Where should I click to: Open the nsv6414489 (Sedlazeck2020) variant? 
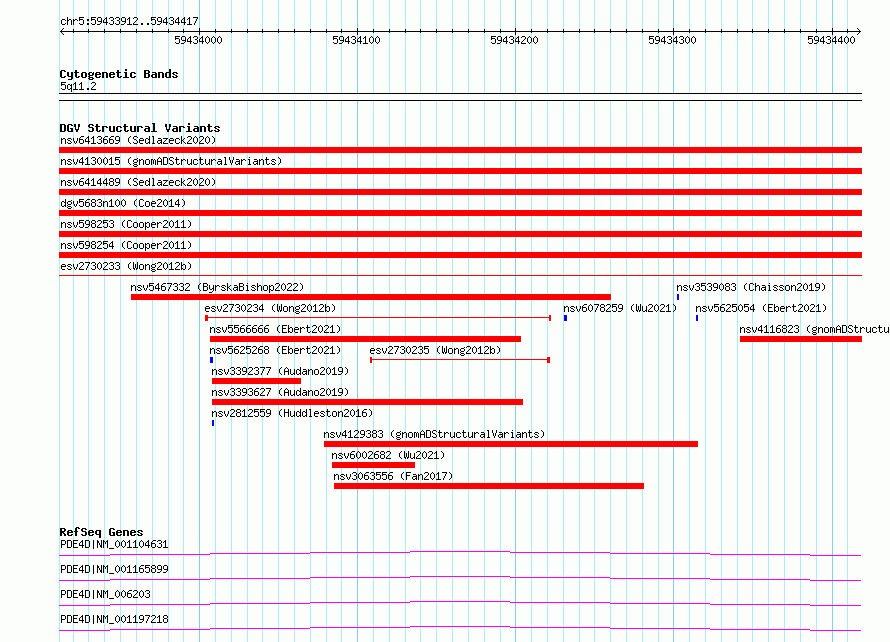tap(138, 182)
